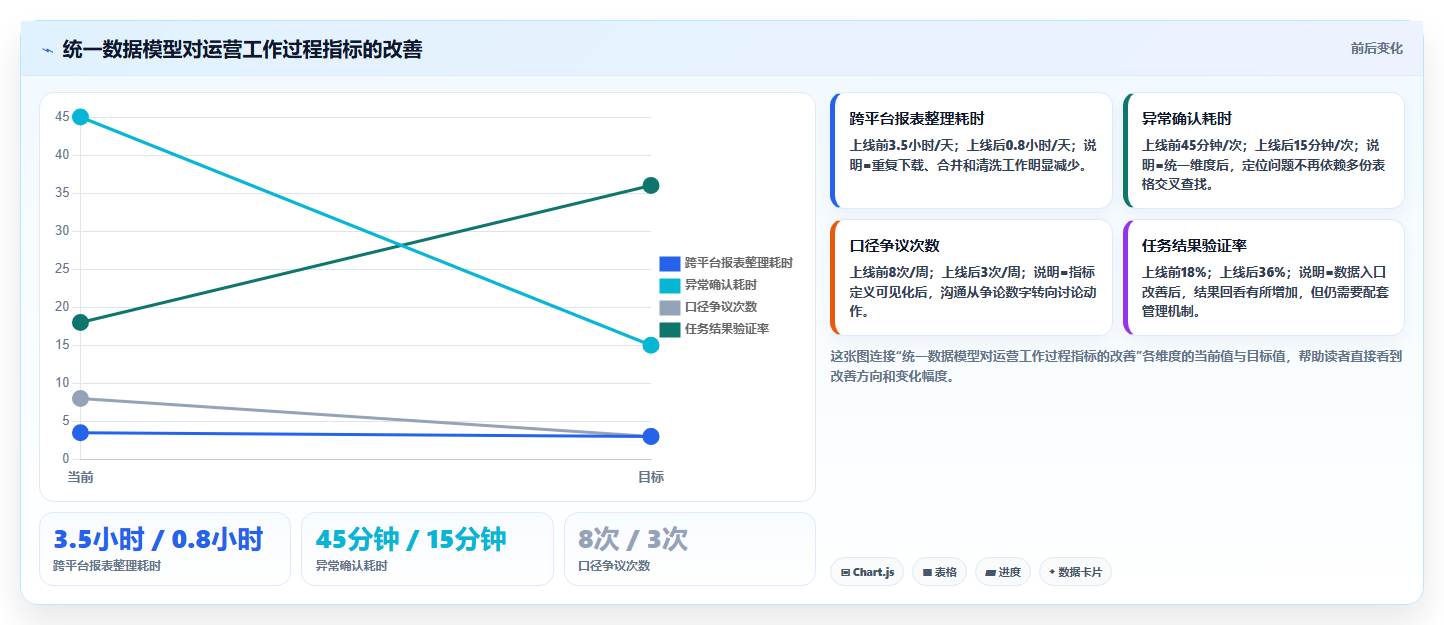Click legend label 口径争议次数
The height and width of the screenshot is (625, 1444).
coord(721,307)
